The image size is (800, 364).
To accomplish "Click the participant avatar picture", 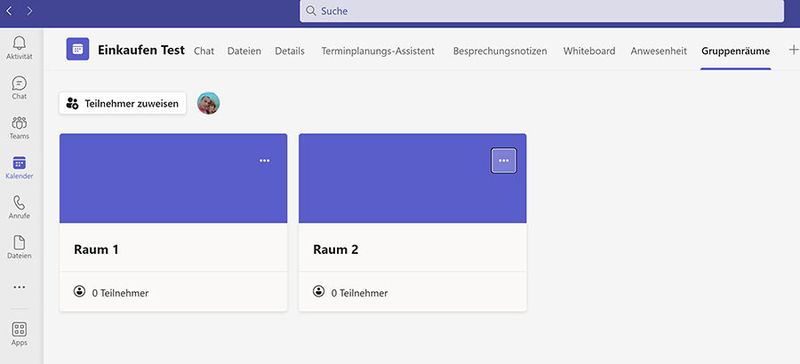I will pyautogui.click(x=208, y=103).
